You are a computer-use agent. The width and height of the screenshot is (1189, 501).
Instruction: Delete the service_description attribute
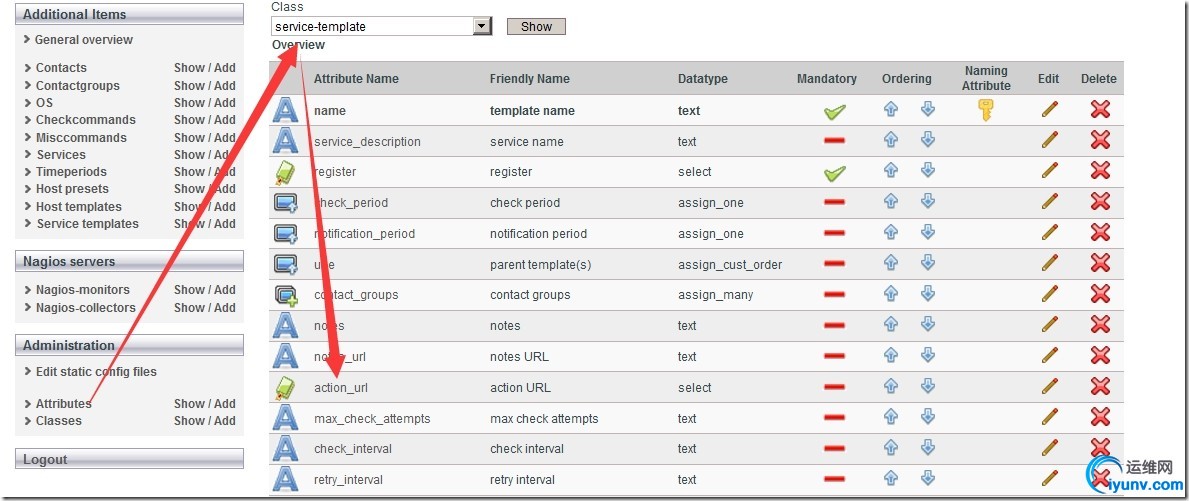pyautogui.click(x=1100, y=141)
